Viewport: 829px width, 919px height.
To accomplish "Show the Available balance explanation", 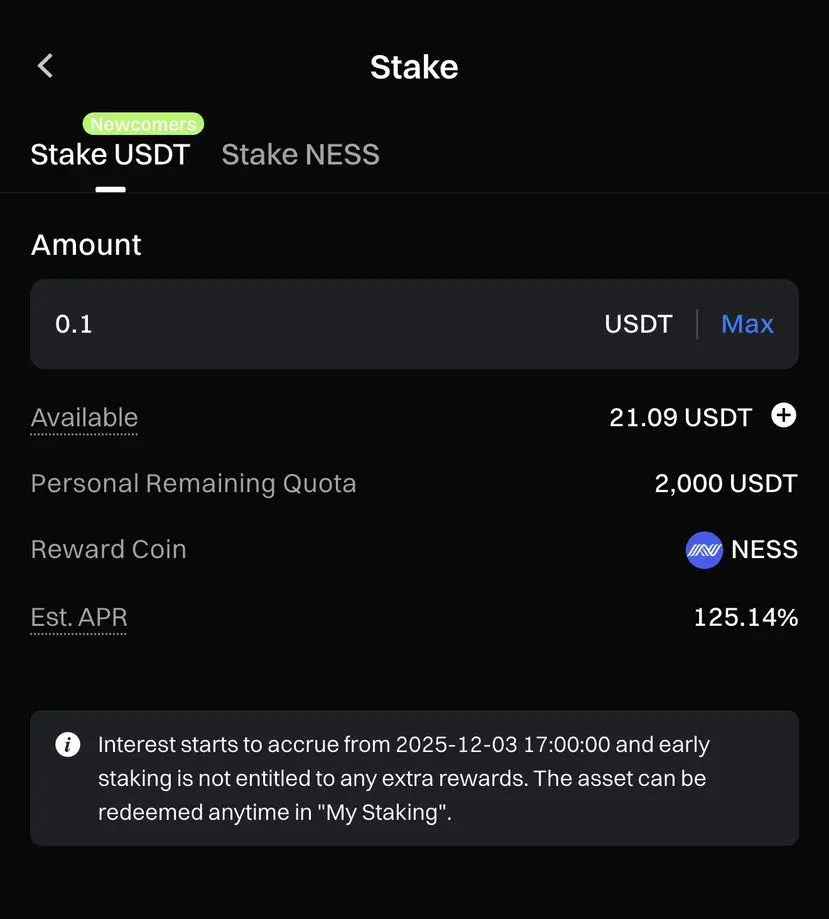I will point(84,418).
